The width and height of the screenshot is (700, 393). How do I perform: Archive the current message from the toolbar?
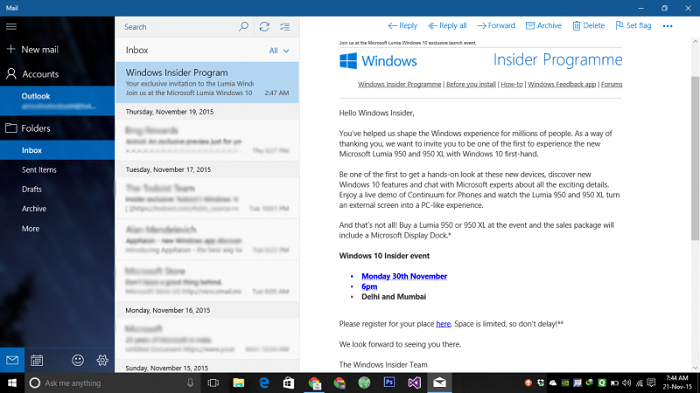(543, 26)
